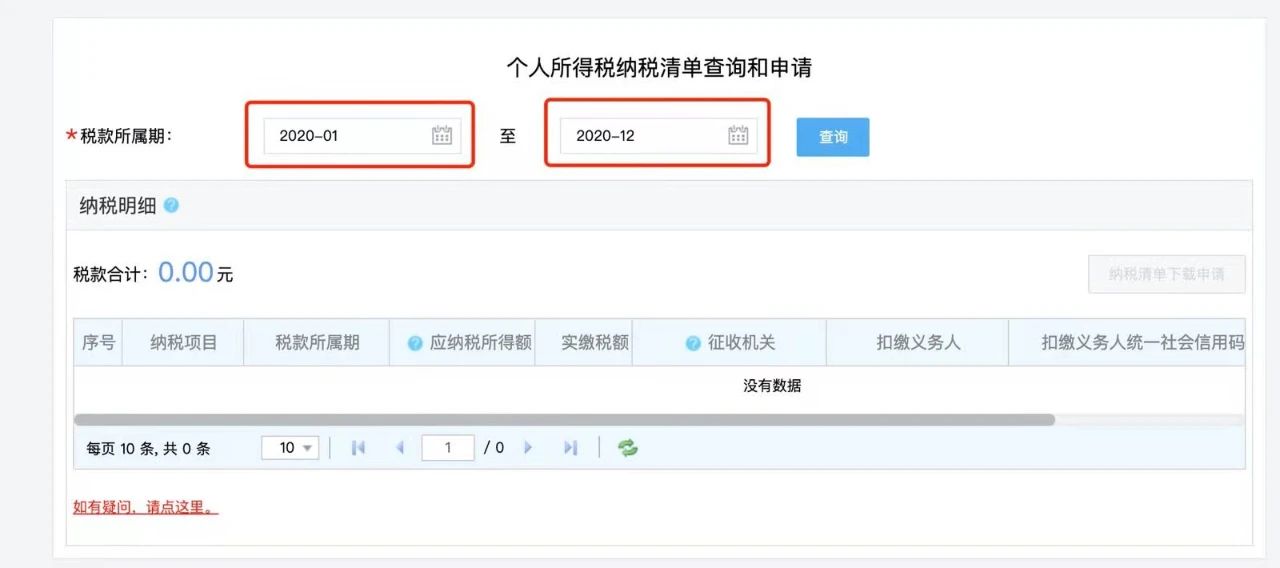Go to first page of results
The height and width of the screenshot is (568, 1280).
358,448
